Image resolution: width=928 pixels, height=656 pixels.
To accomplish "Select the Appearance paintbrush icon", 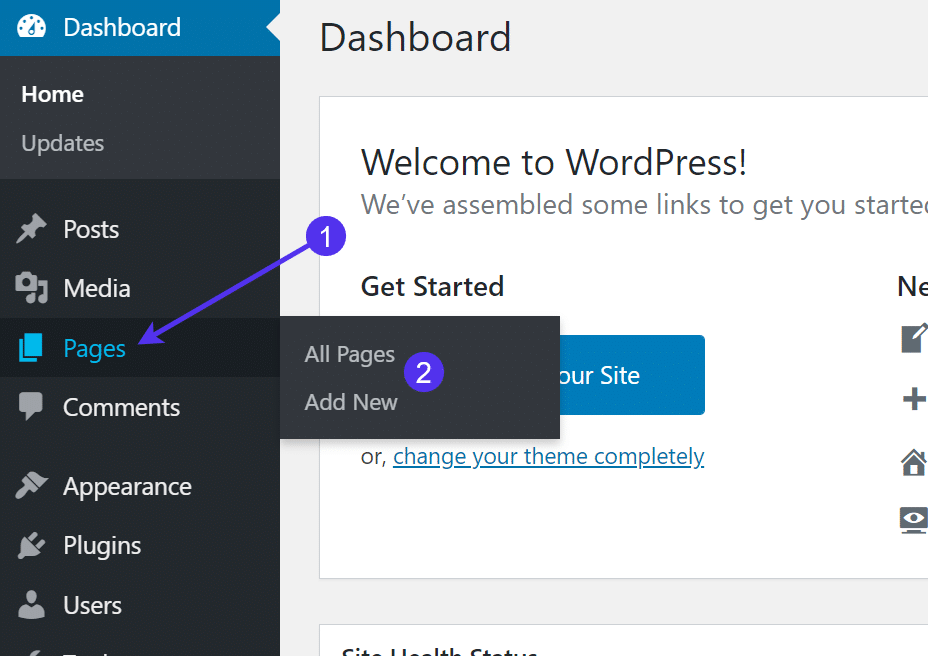I will (30, 486).
